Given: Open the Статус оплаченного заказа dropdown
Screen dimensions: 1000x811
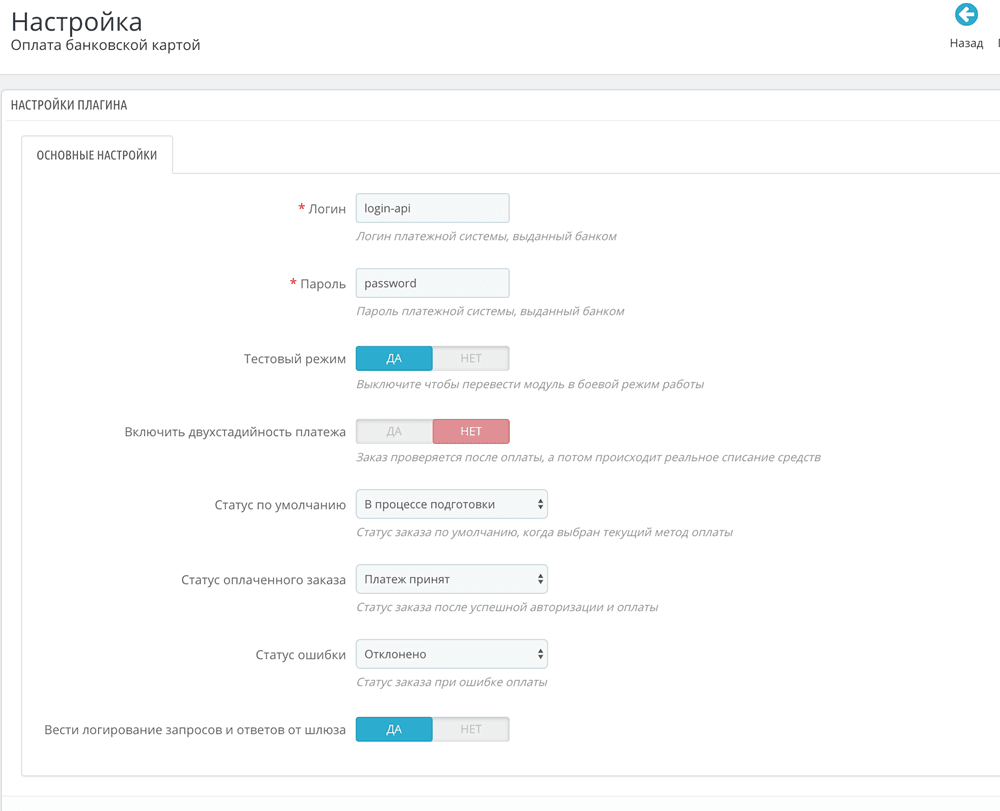Looking at the screenshot, I should (x=450, y=578).
